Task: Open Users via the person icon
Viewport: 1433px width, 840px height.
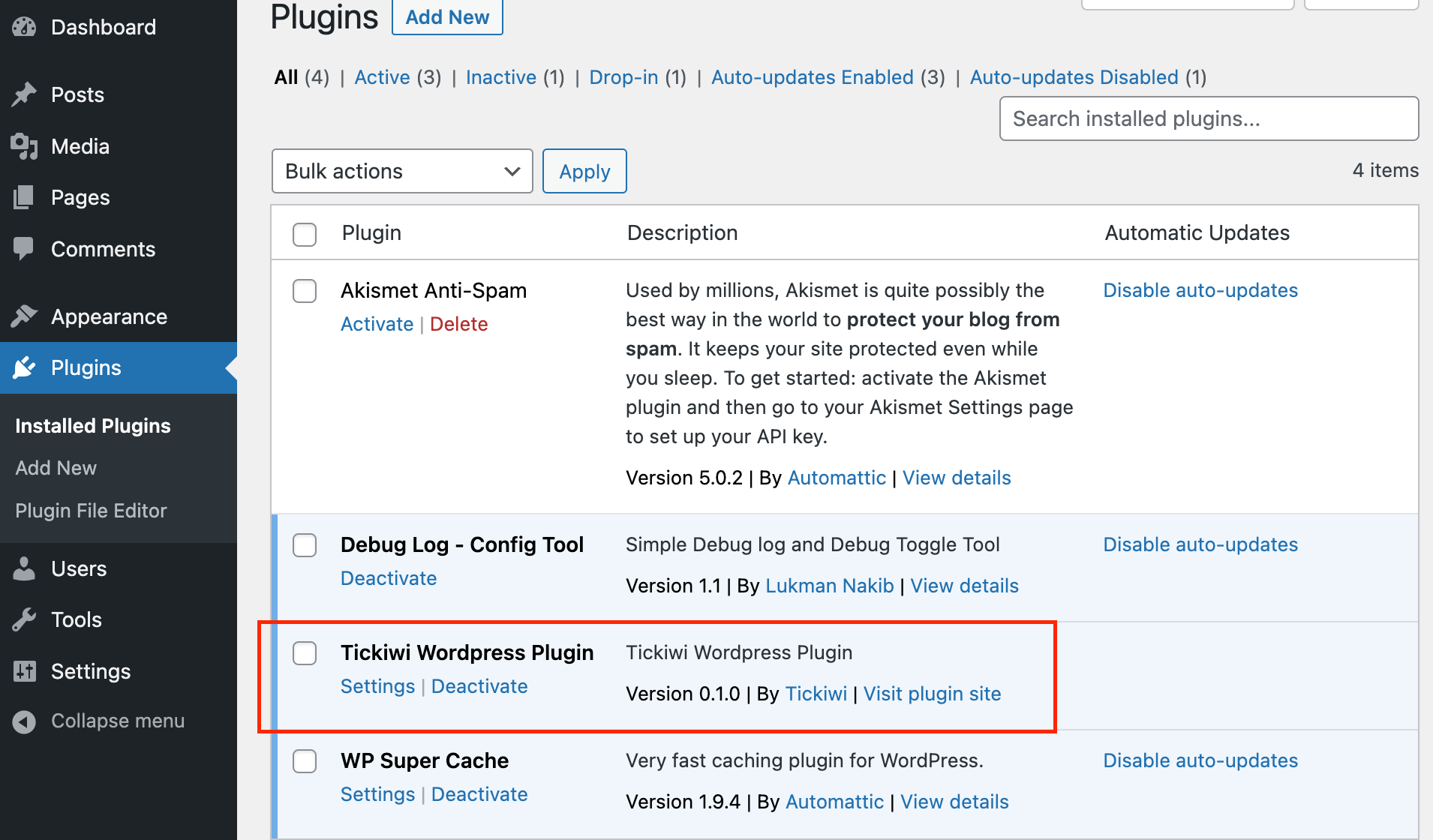Action: pyautogui.click(x=24, y=568)
